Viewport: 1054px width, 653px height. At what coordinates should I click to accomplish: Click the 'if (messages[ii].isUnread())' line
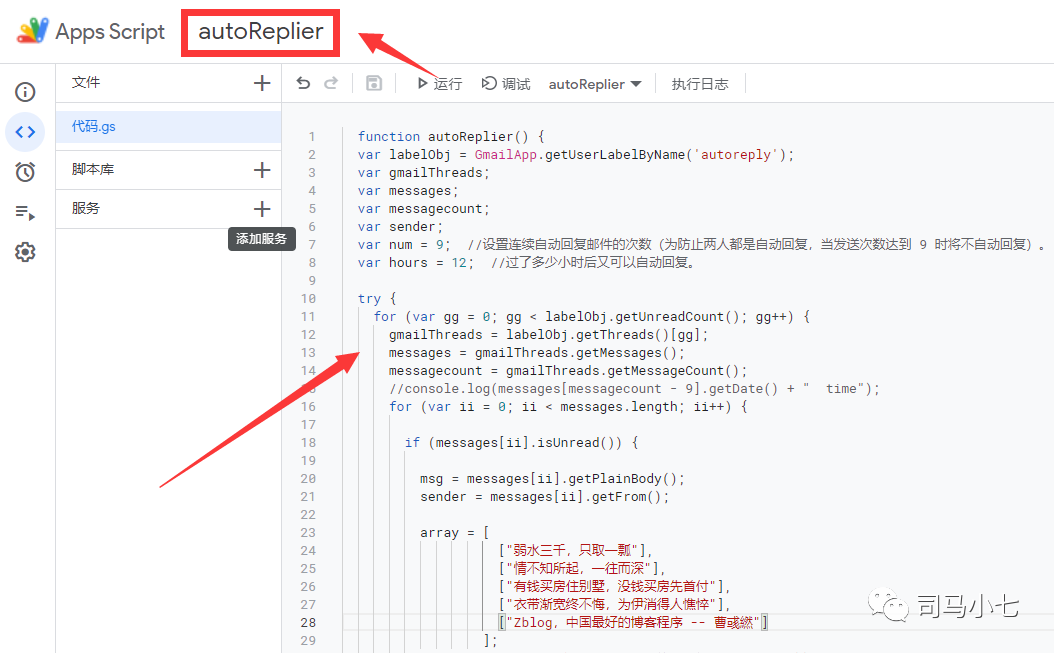tap(521, 443)
